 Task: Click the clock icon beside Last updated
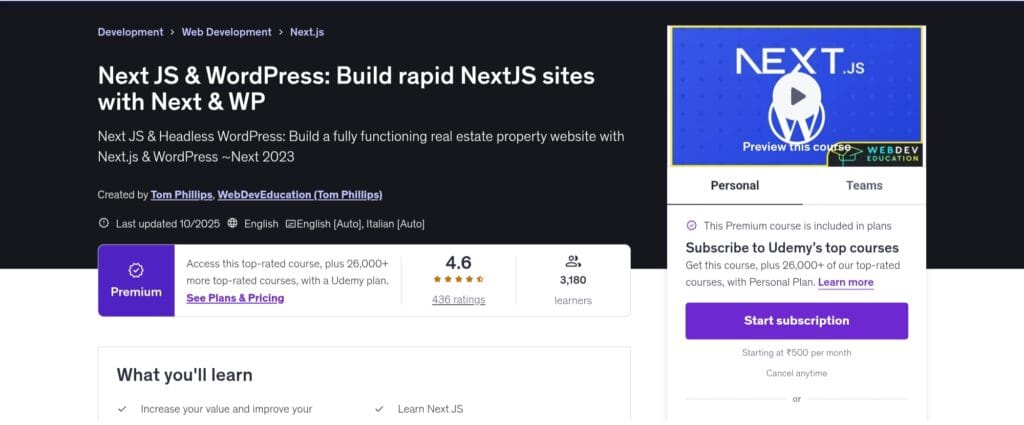(104, 224)
